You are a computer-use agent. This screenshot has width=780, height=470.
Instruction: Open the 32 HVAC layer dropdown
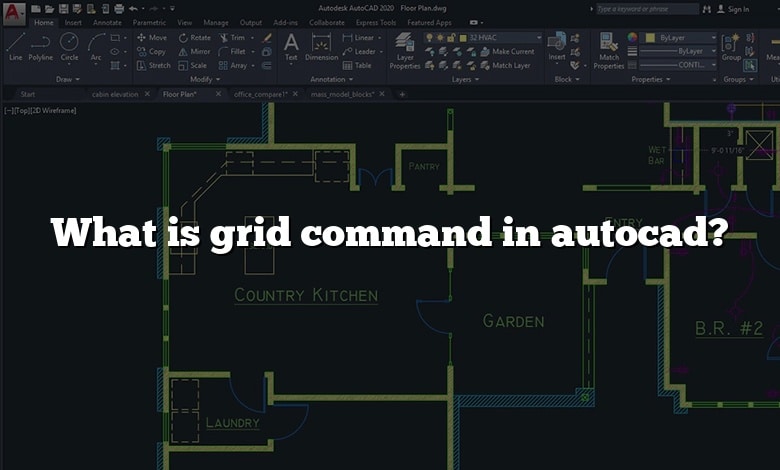point(539,38)
